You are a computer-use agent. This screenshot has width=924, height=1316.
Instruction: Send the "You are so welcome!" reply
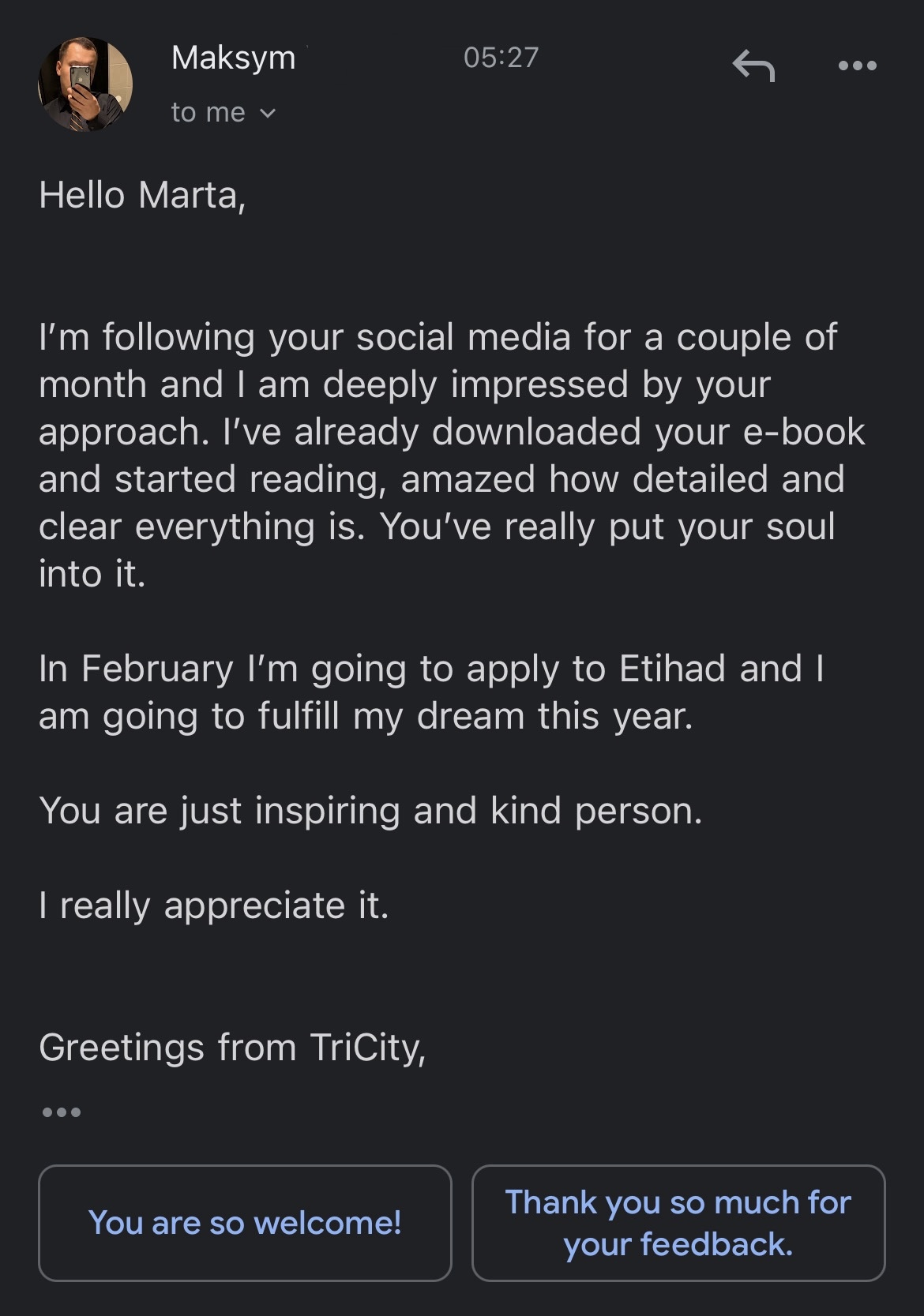pos(245,1223)
